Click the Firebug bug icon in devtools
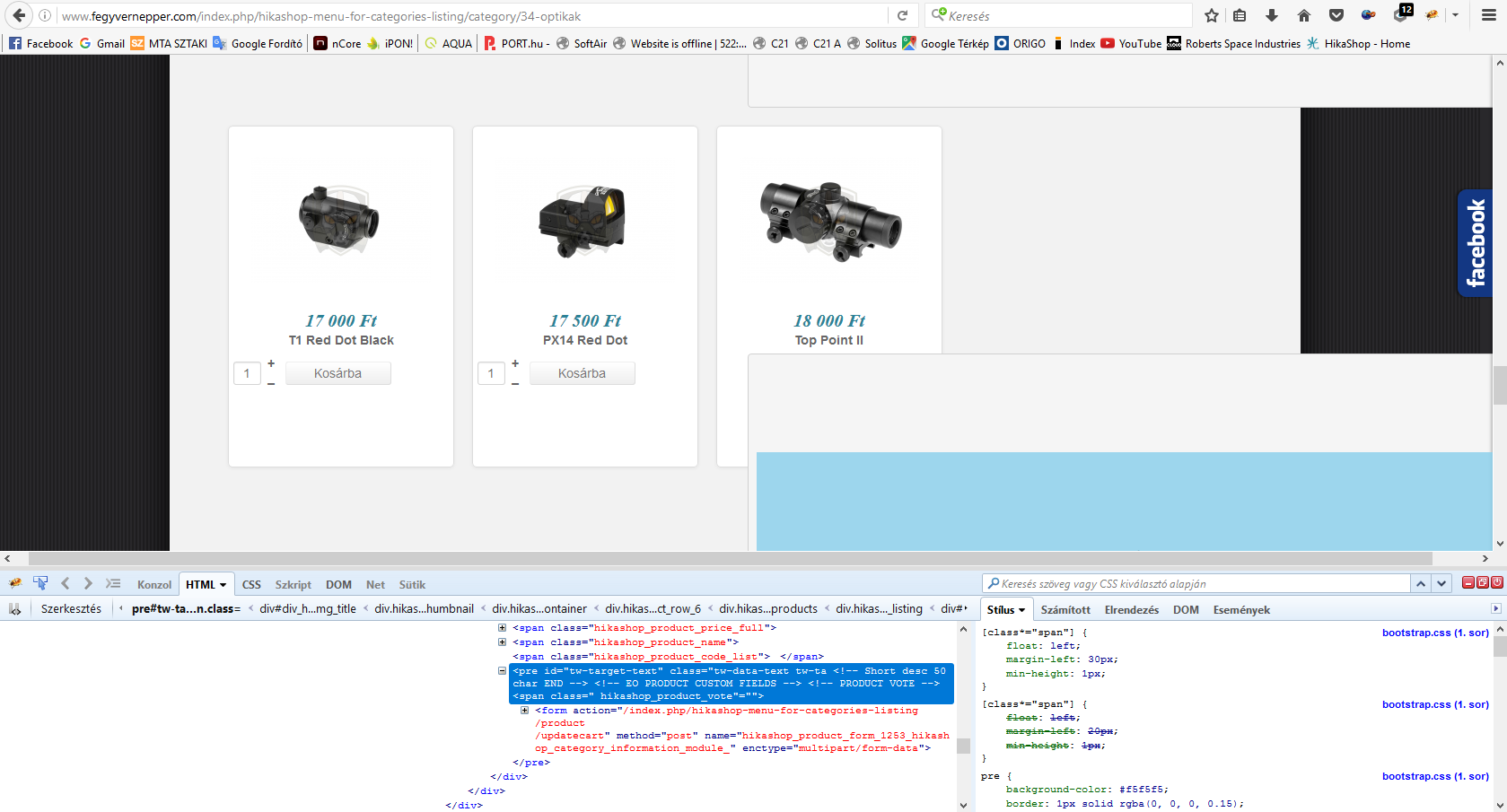The image size is (1507, 812). (15, 583)
